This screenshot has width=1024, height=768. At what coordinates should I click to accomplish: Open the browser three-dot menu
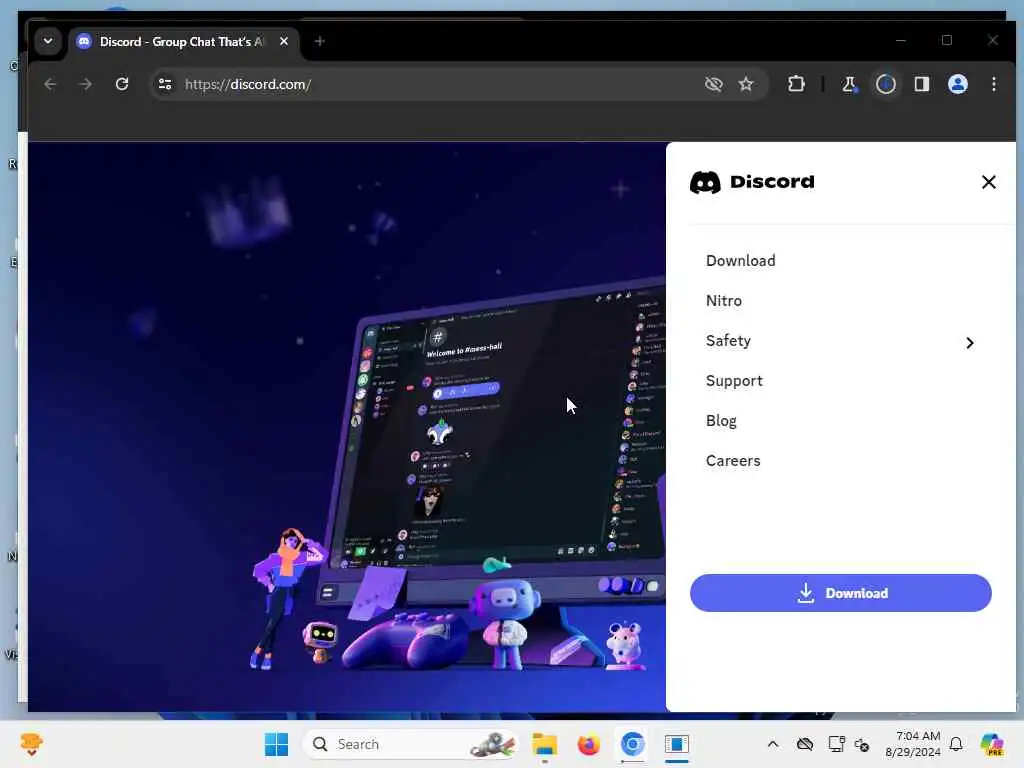993,84
